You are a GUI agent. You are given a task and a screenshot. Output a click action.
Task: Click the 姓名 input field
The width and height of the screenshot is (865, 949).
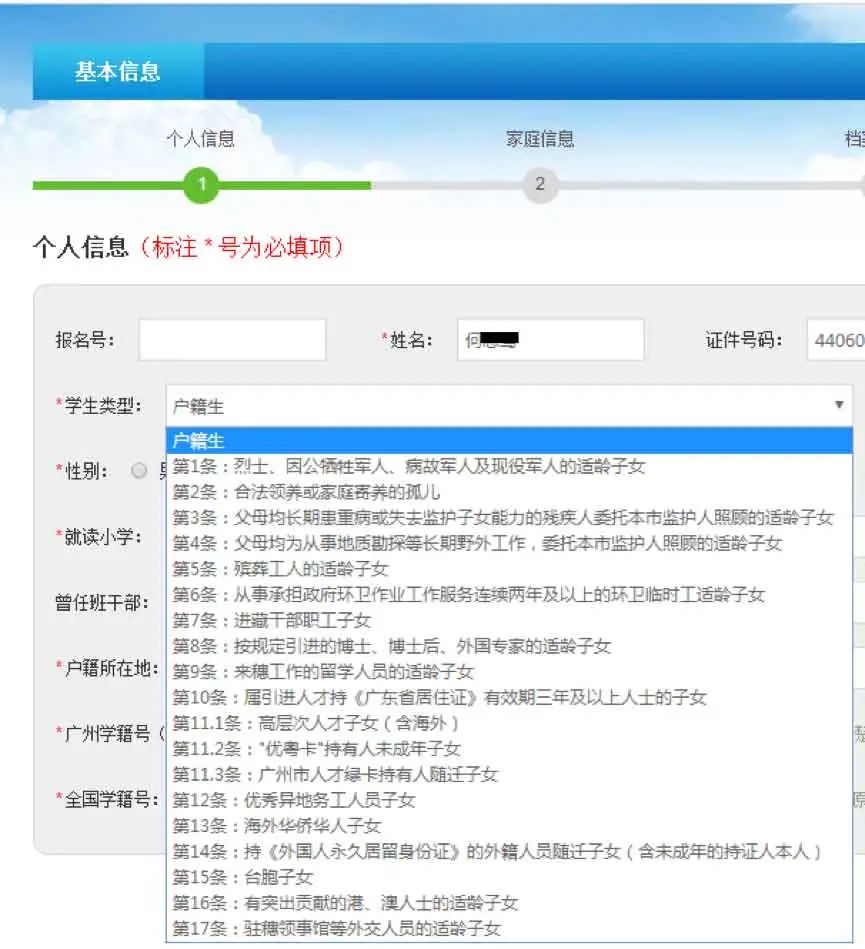coord(550,340)
